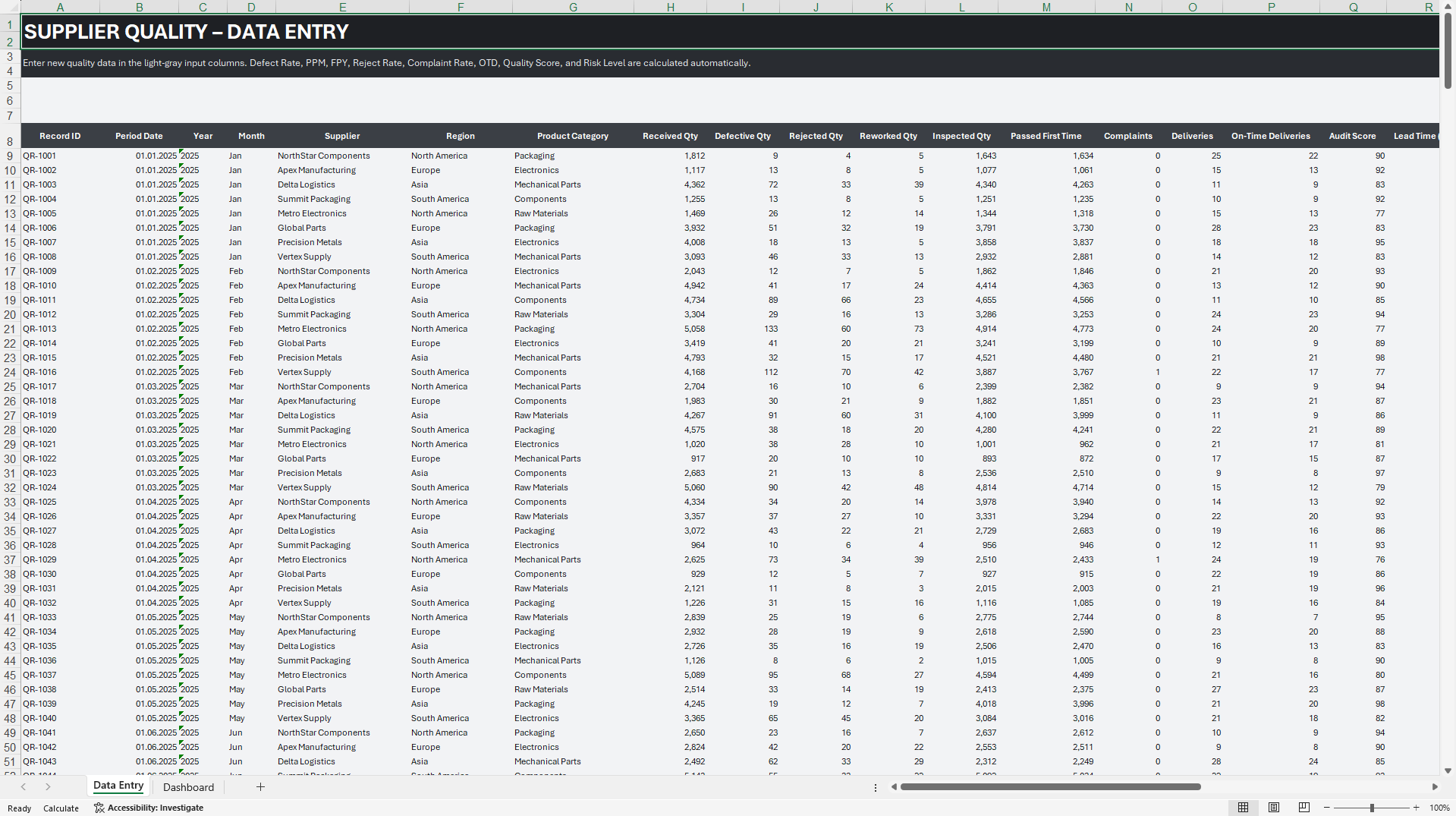This screenshot has width=1456, height=816.
Task: Go to next sheet with right arrow
Action: click(48, 787)
